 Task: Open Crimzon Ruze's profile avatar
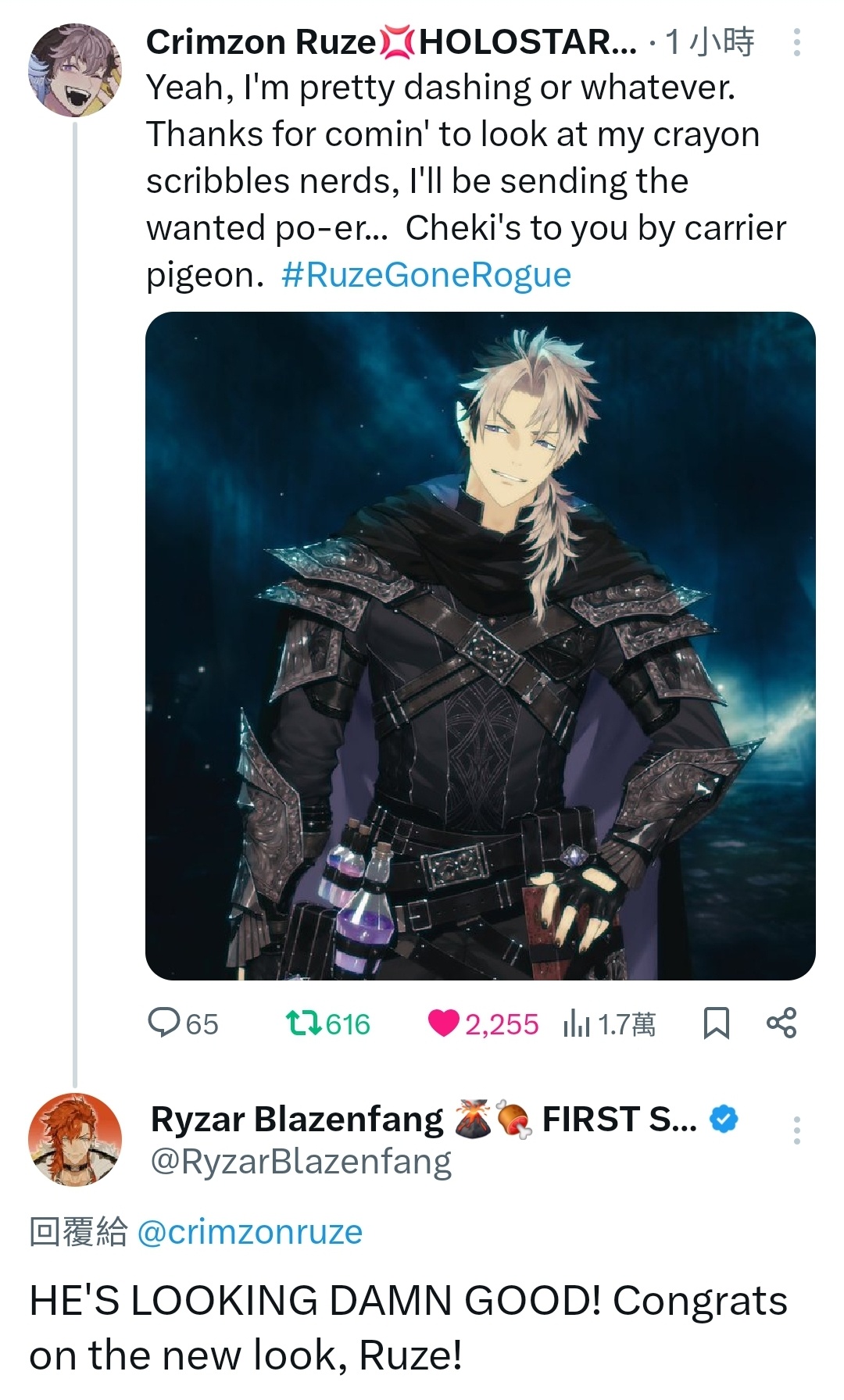[75, 70]
